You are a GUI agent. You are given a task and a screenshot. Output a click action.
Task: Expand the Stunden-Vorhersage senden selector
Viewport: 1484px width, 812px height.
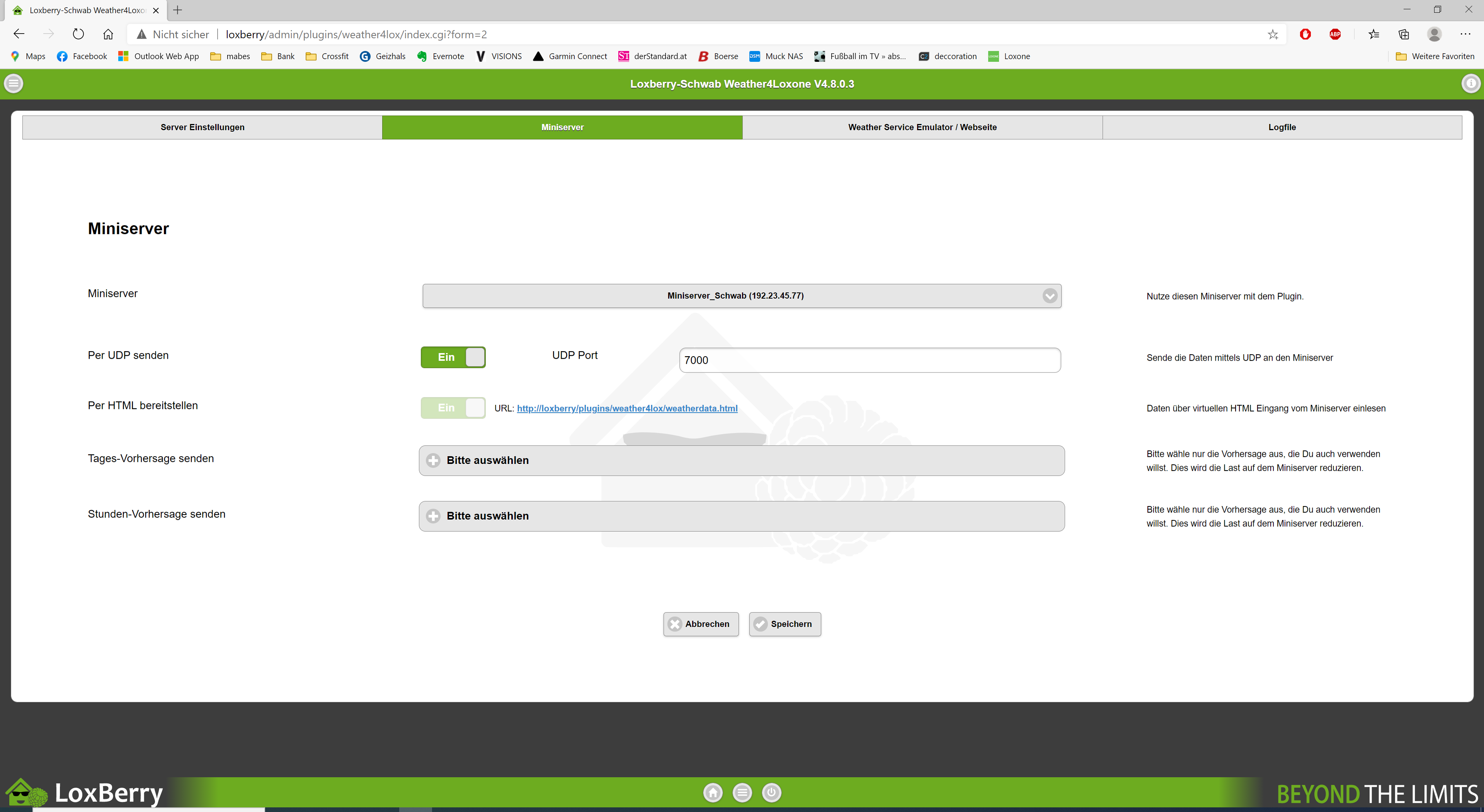tap(742, 516)
